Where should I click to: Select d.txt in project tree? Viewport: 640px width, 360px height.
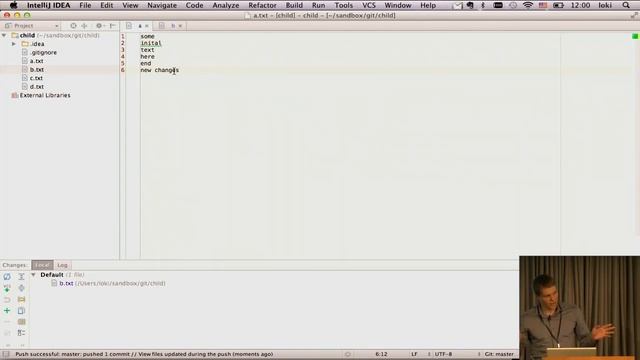pyautogui.click(x=37, y=87)
